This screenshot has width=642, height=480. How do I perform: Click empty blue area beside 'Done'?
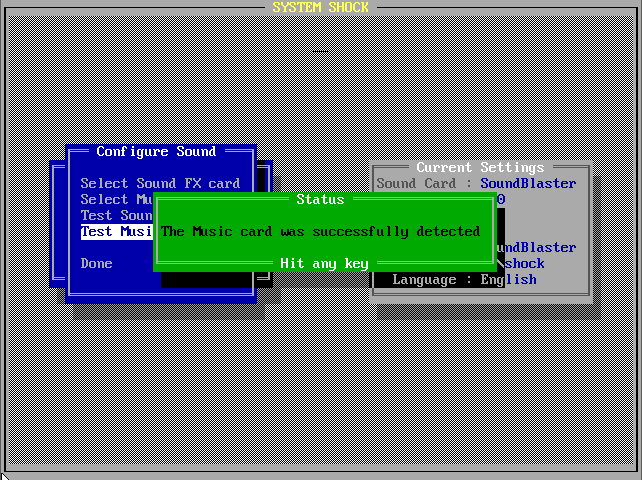(135, 264)
